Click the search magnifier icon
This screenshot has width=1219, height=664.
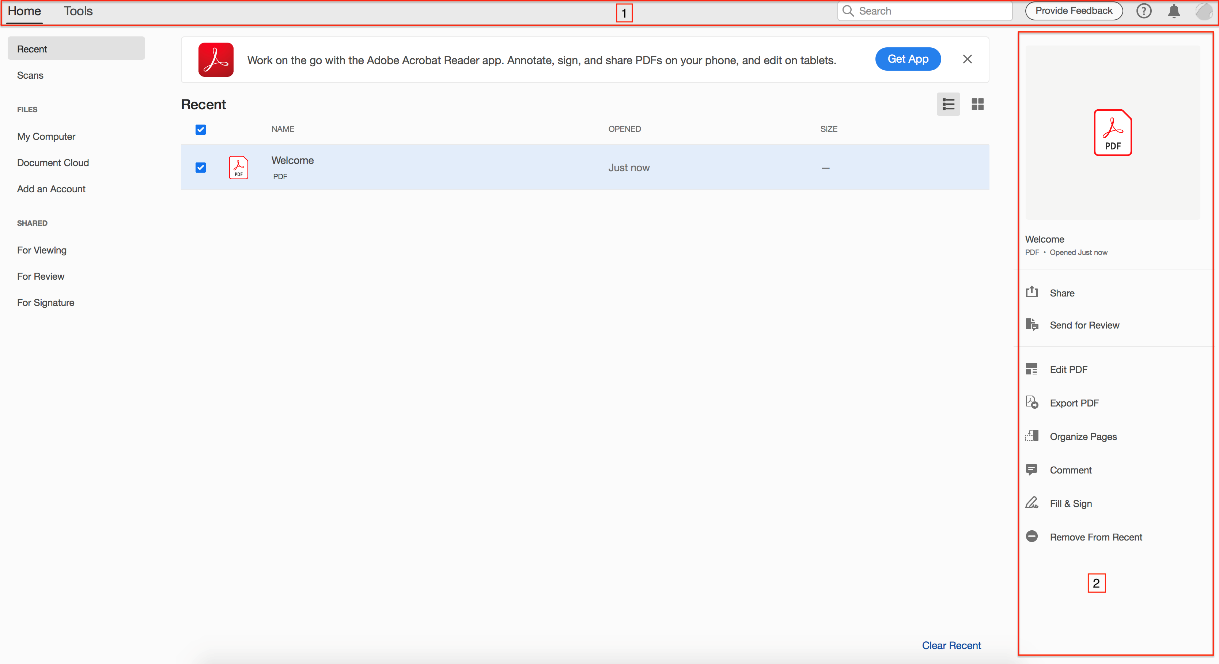[848, 11]
